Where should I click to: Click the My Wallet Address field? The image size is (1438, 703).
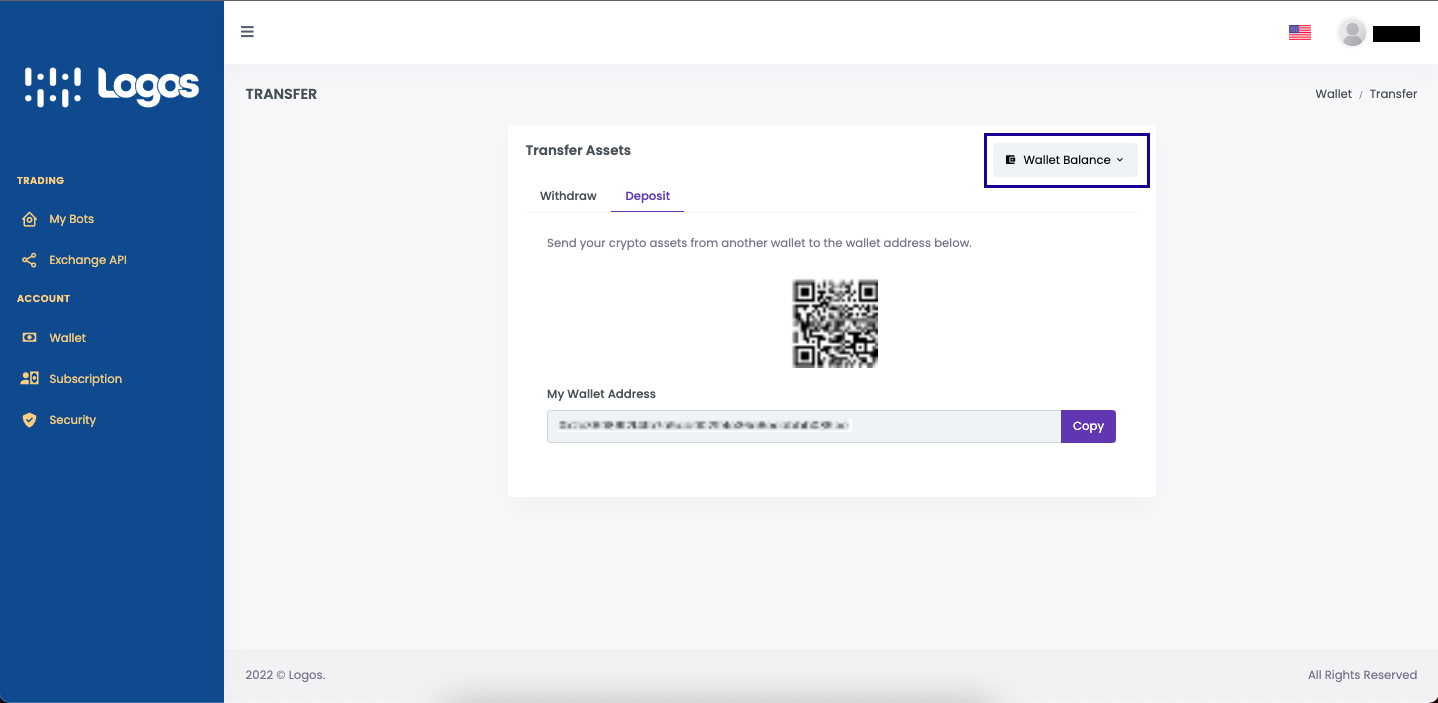[x=804, y=426]
